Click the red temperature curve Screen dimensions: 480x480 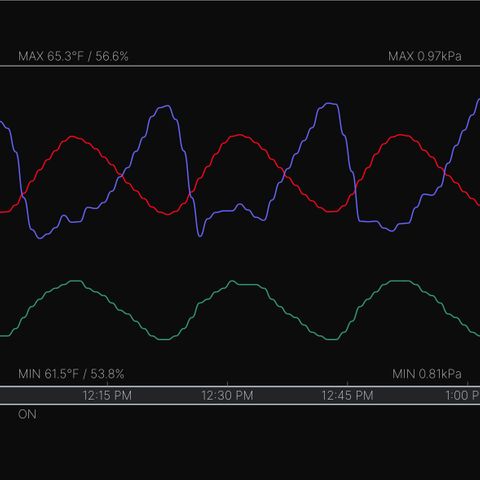click(239, 135)
